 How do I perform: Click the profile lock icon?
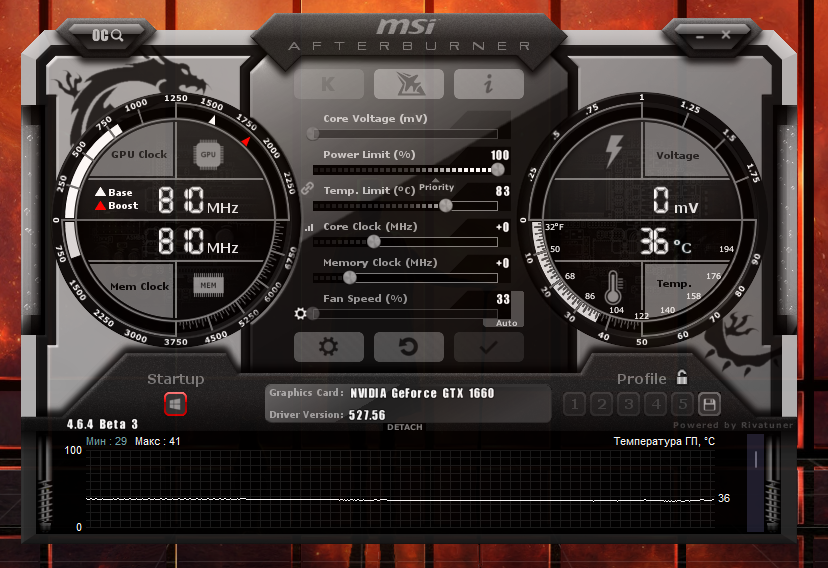(x=682, y=377)
